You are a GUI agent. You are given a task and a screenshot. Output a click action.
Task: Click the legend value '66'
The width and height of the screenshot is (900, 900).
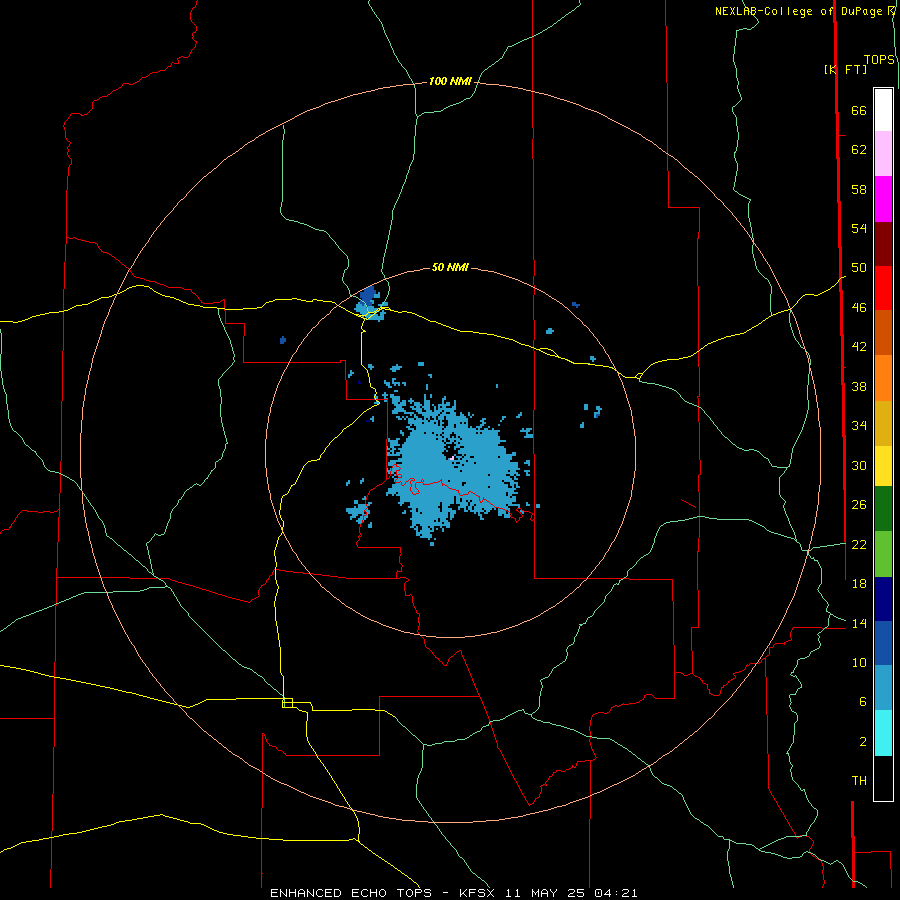[859, 111]
